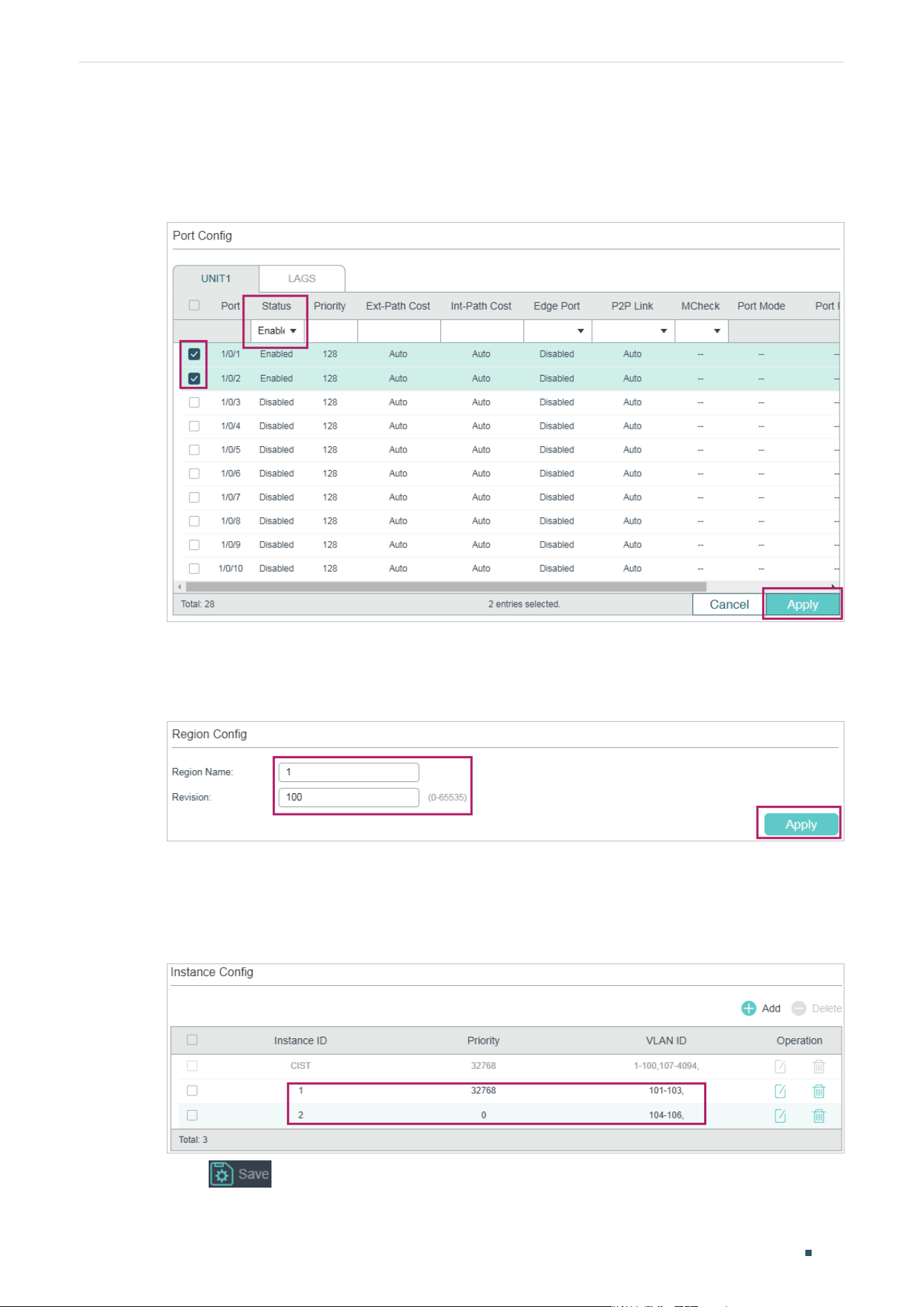Click the Region Name input field
Image resolution: width=924 pixels, height=1307 pixels.
[349, 772]
